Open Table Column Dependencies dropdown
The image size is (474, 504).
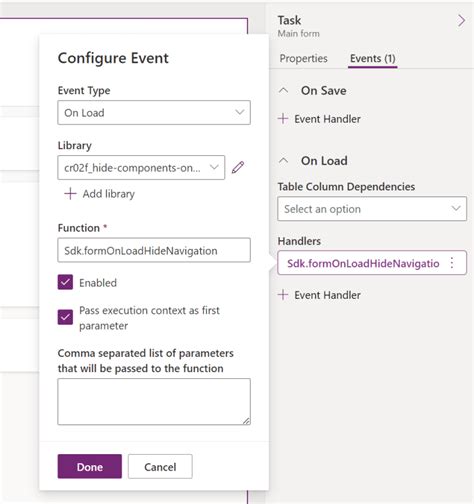click(372, 209)
